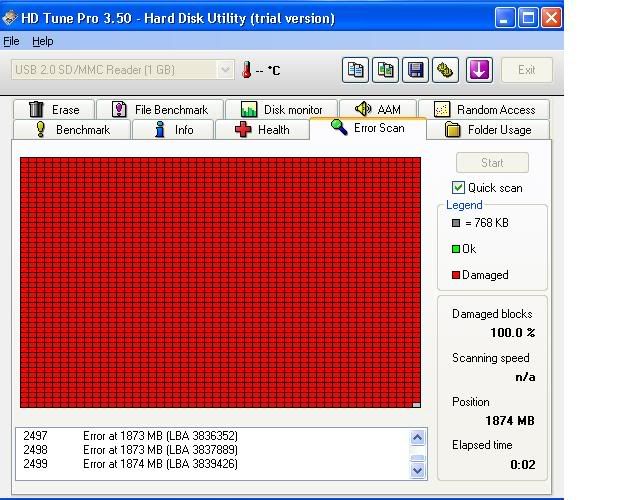Open the Help menu

tap(42, 41)
